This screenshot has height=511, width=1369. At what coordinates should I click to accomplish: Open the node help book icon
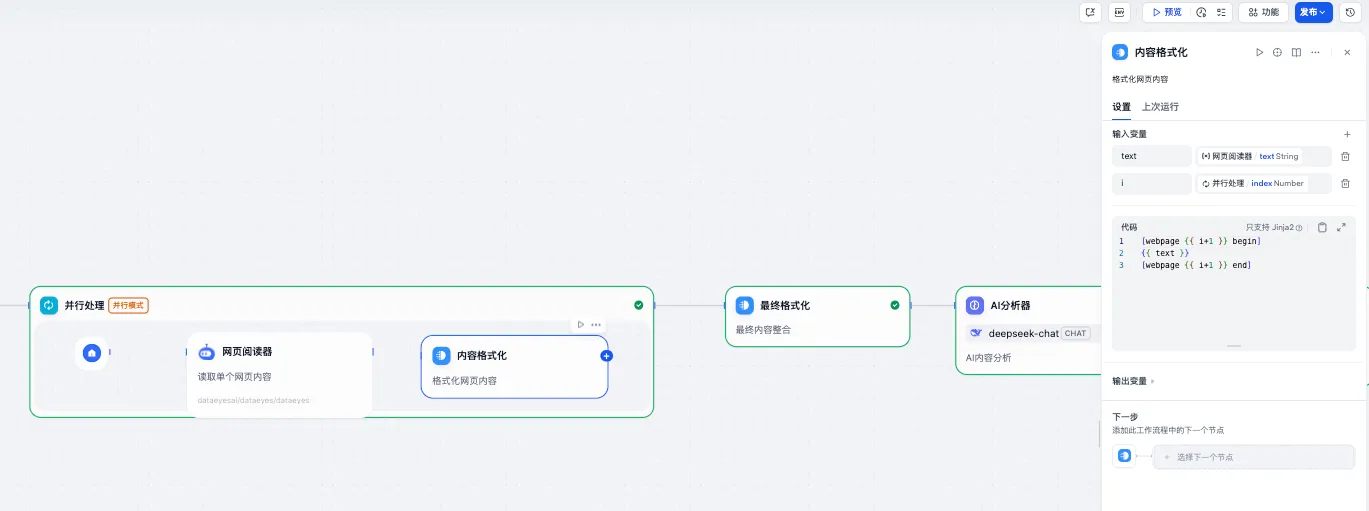coord(1296,52)
